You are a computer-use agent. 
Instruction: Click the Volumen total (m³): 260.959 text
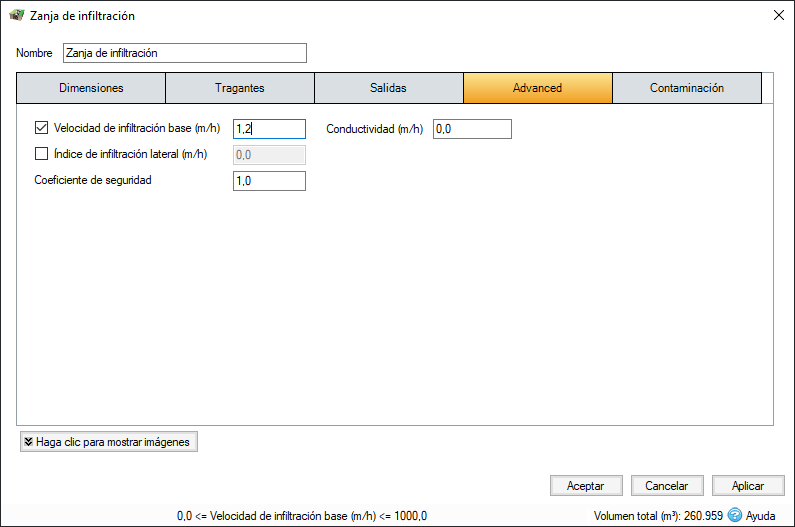[658, 516]
